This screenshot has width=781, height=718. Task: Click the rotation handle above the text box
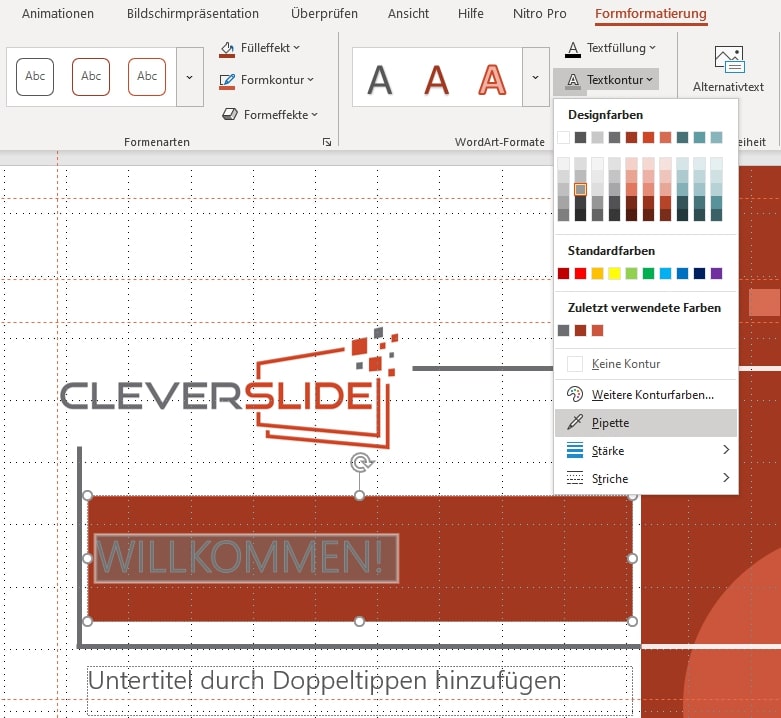click(x=361, y=463)
